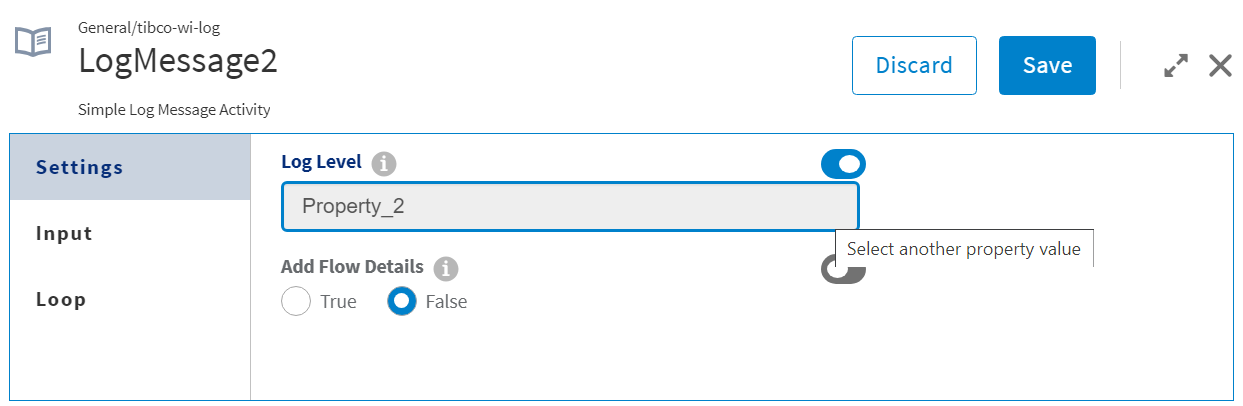Expand the panel with the diagonal arrows icon

pos(1176,66)
